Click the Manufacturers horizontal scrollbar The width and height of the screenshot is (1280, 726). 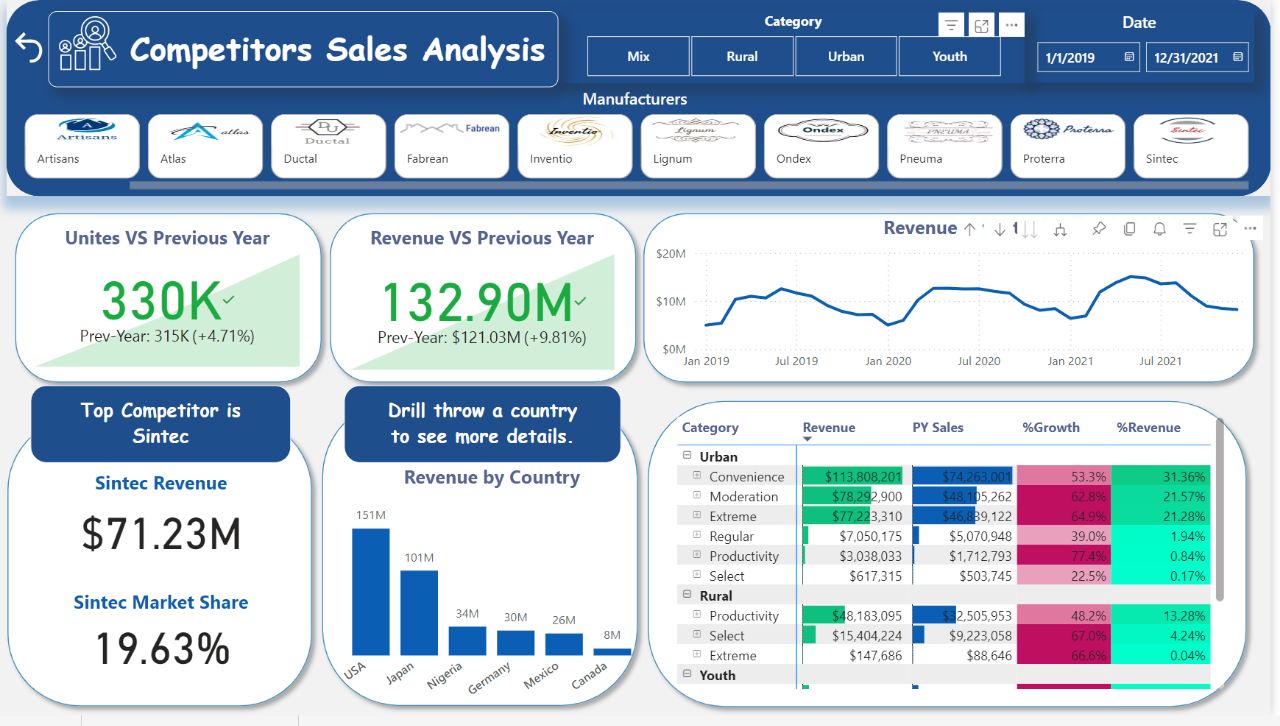[x=688, y=185]
